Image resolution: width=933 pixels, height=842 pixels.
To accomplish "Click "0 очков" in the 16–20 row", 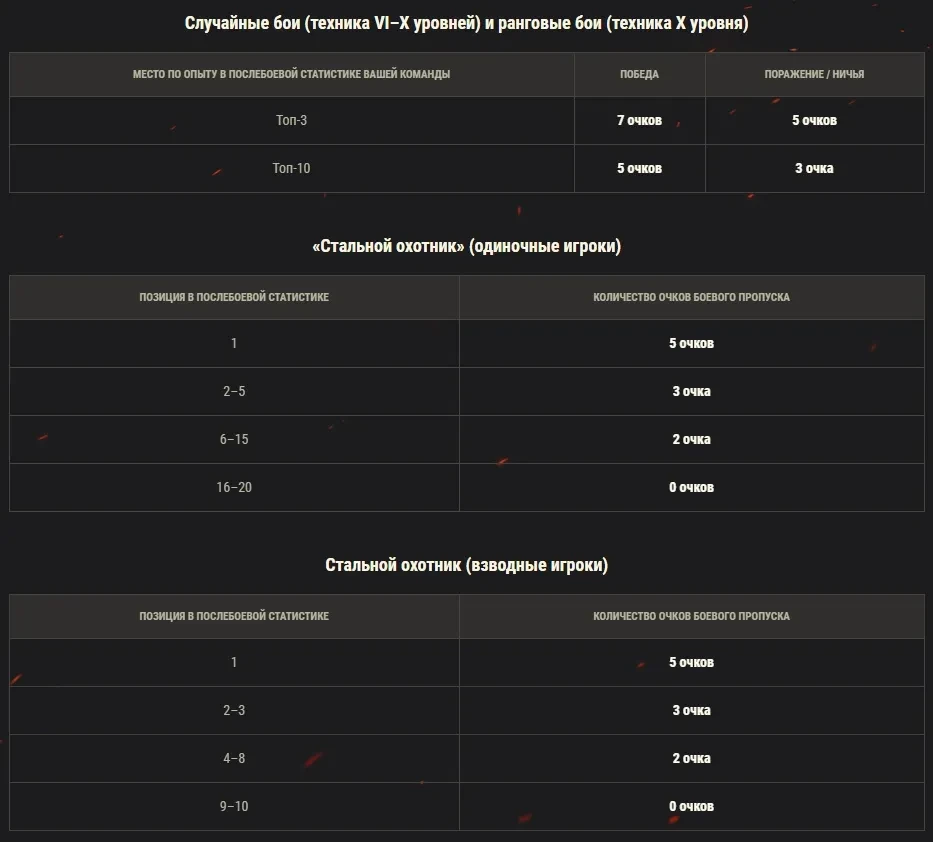I will [691, 488].
